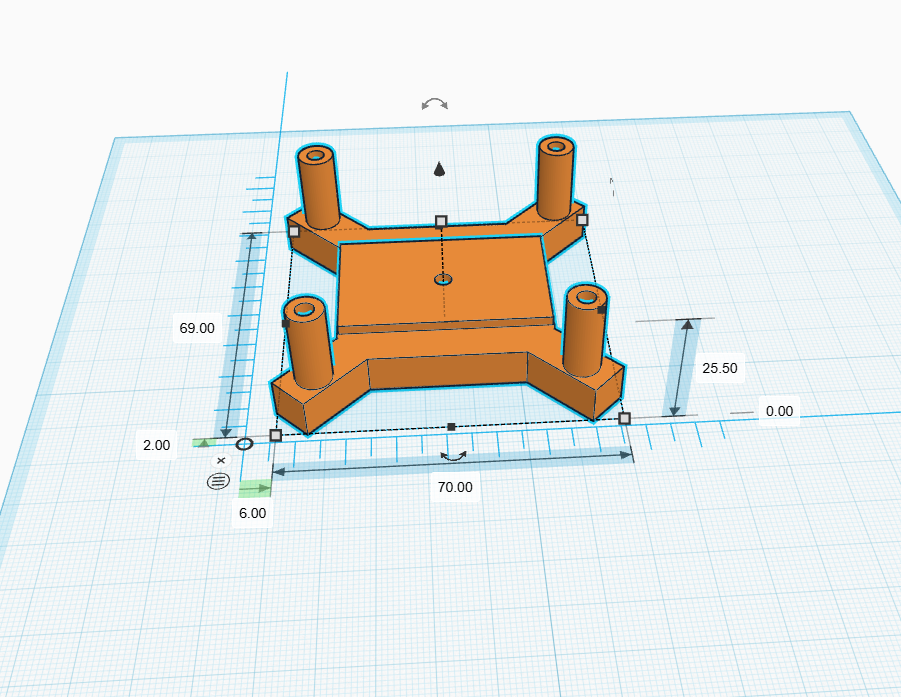This screenshot has width=902, height=699.
Task: Edit the 6.00 ruler offset value
Action: coord(253,513)
